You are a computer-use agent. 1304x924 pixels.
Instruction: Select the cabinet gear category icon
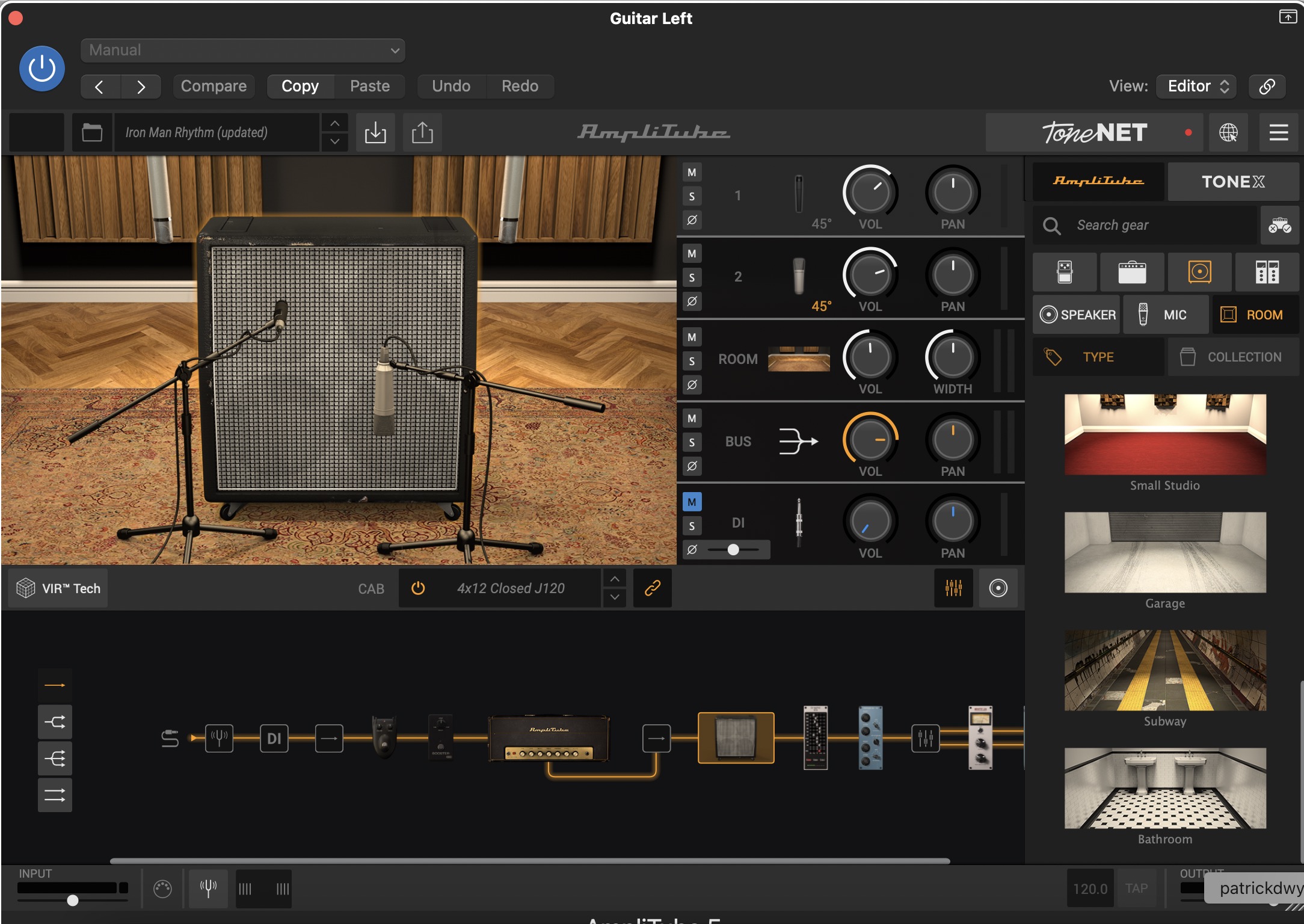(1200, 272)
